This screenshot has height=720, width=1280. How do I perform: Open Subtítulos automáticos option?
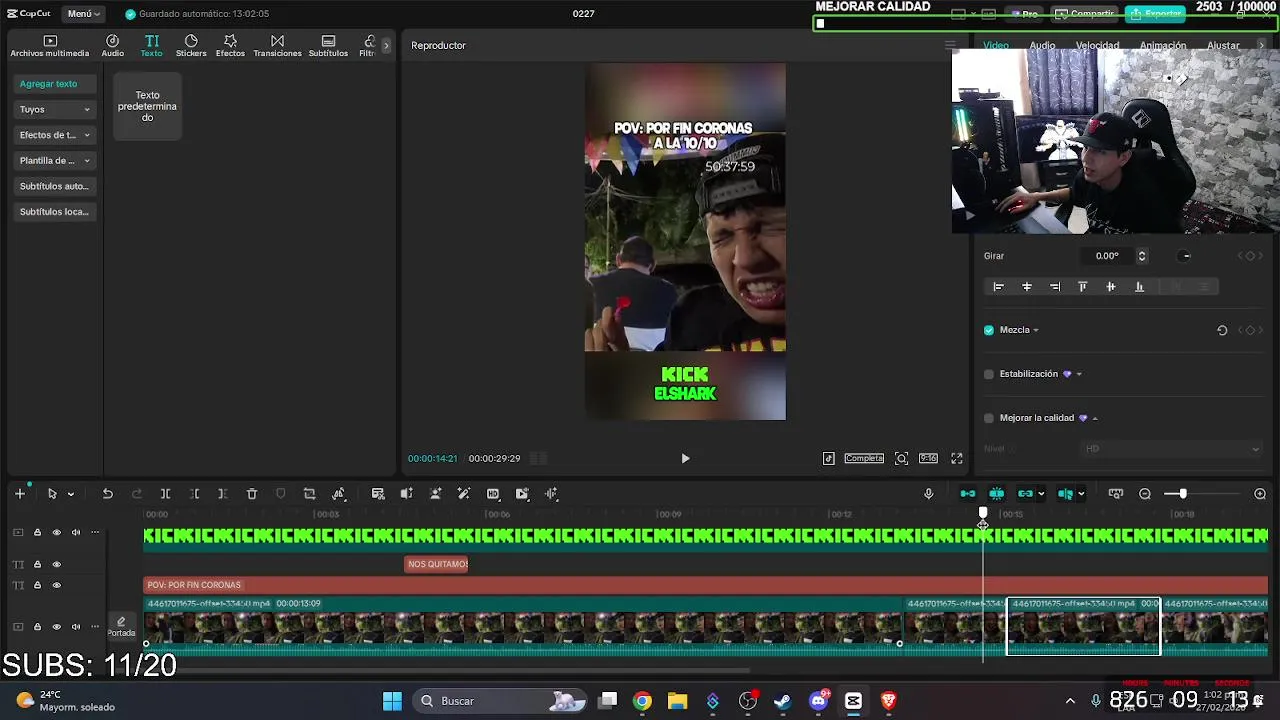(x=55, y=186)
